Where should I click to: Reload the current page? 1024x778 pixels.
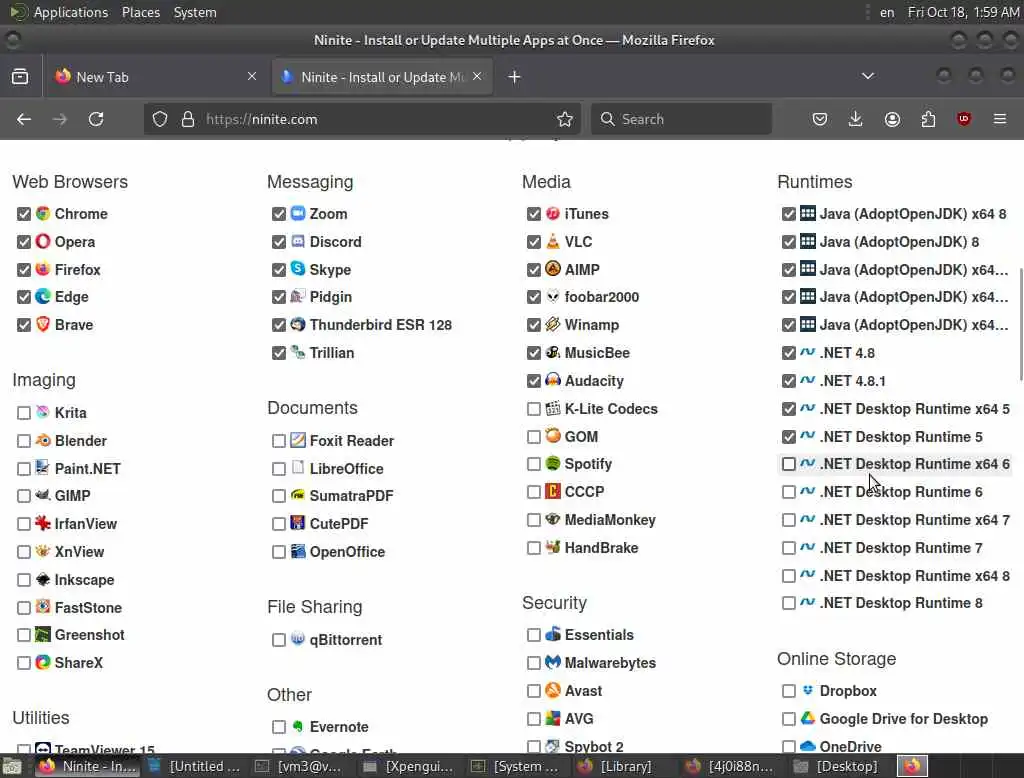[96, 119]
